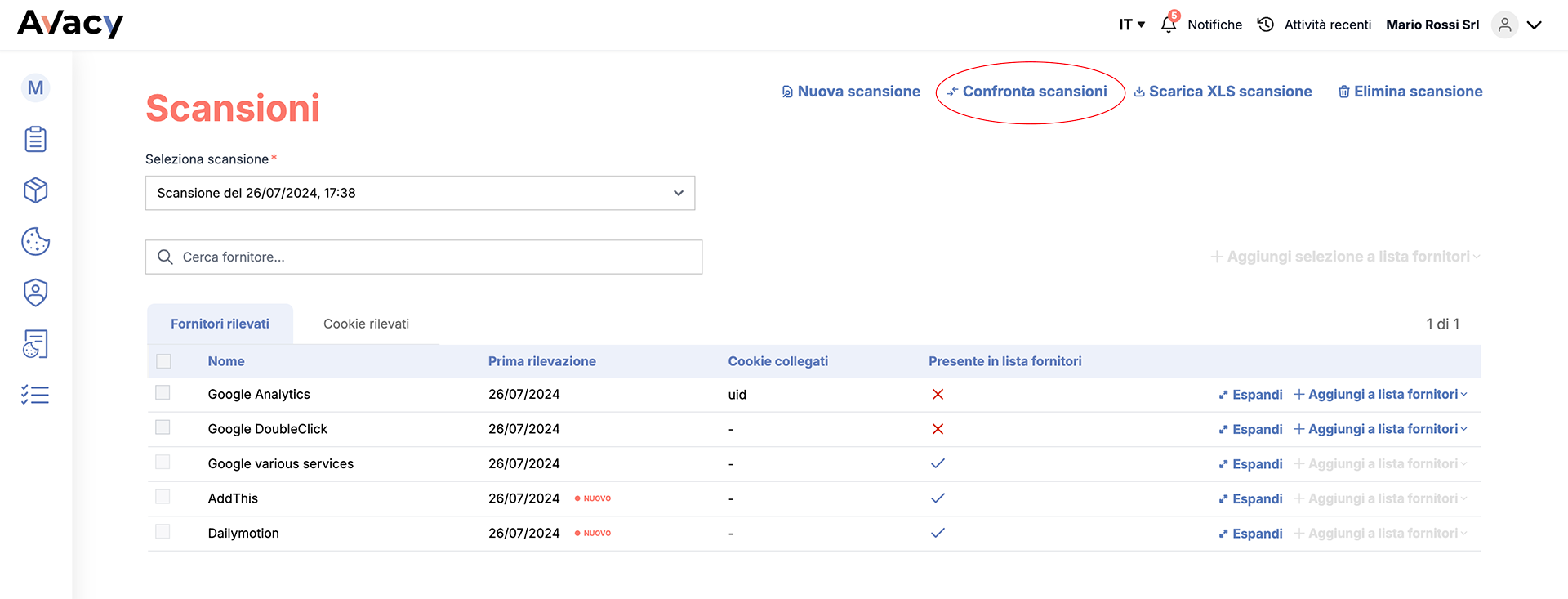Click Espandi for Google Analytics row
The height and width of the screenshot is (599, 1568).
point(1250,395)
